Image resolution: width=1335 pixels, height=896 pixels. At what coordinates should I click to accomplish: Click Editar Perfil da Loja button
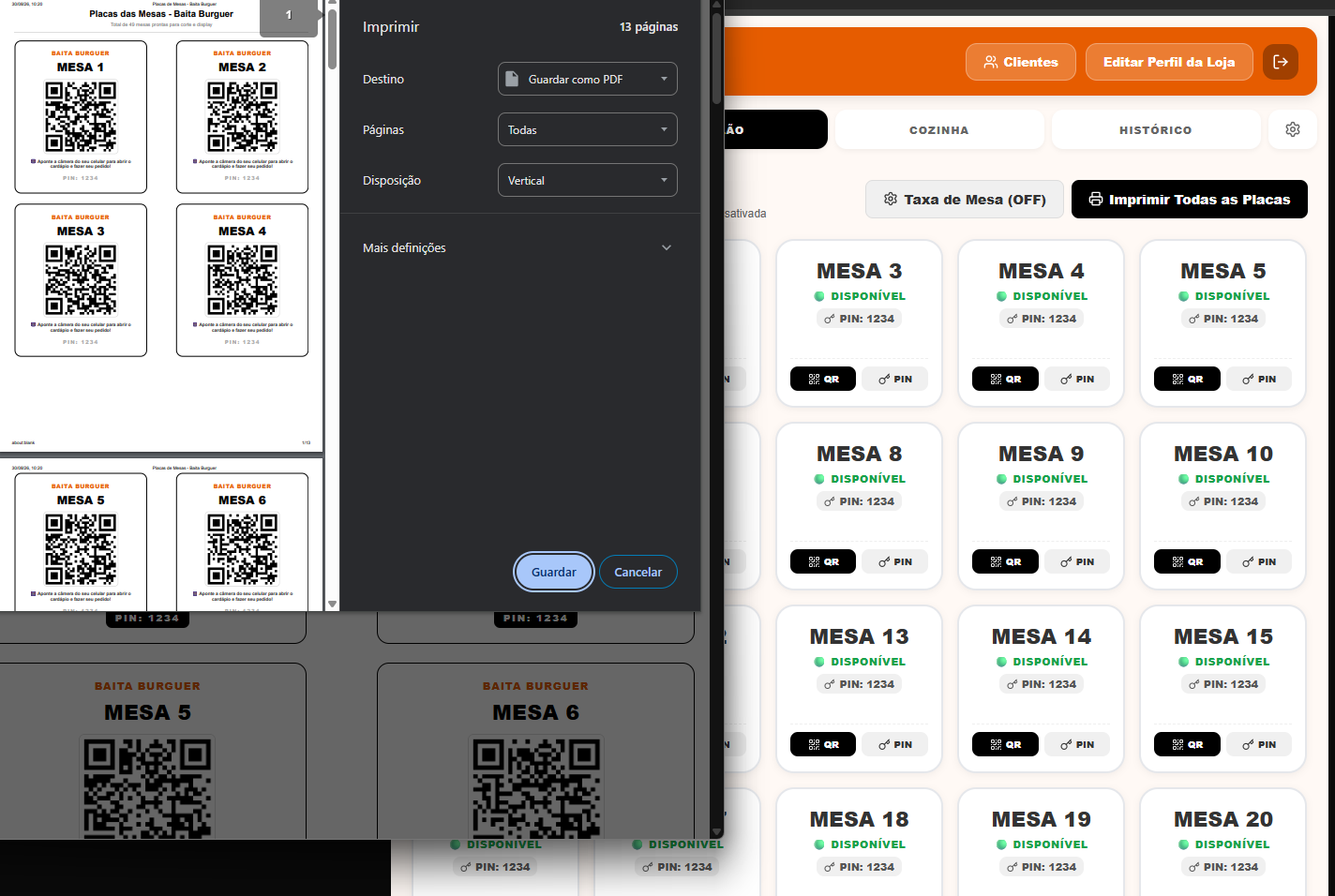click(x=1169, y=62)
